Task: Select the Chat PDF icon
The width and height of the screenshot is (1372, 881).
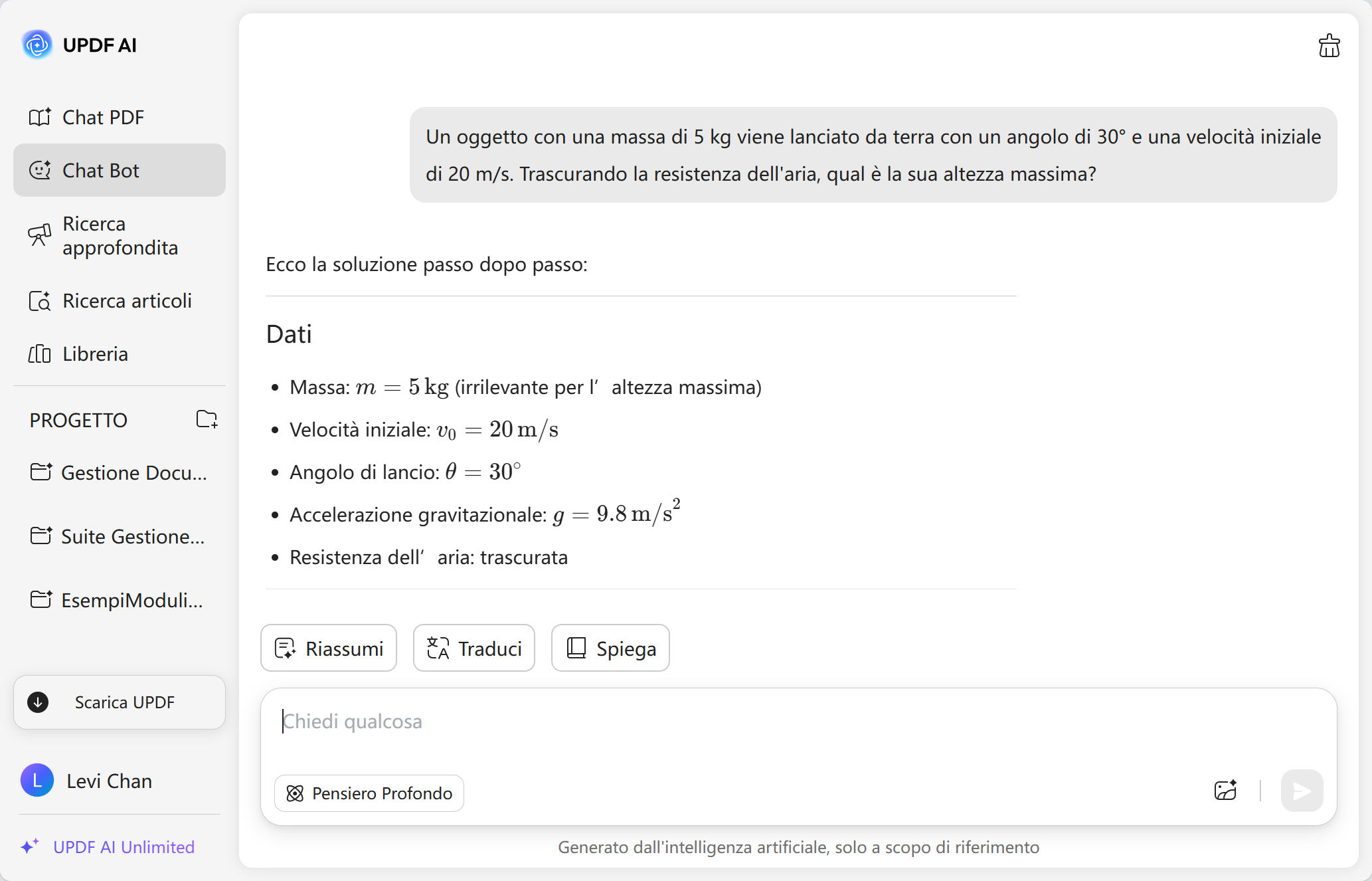Action: [x=40, y=117]
